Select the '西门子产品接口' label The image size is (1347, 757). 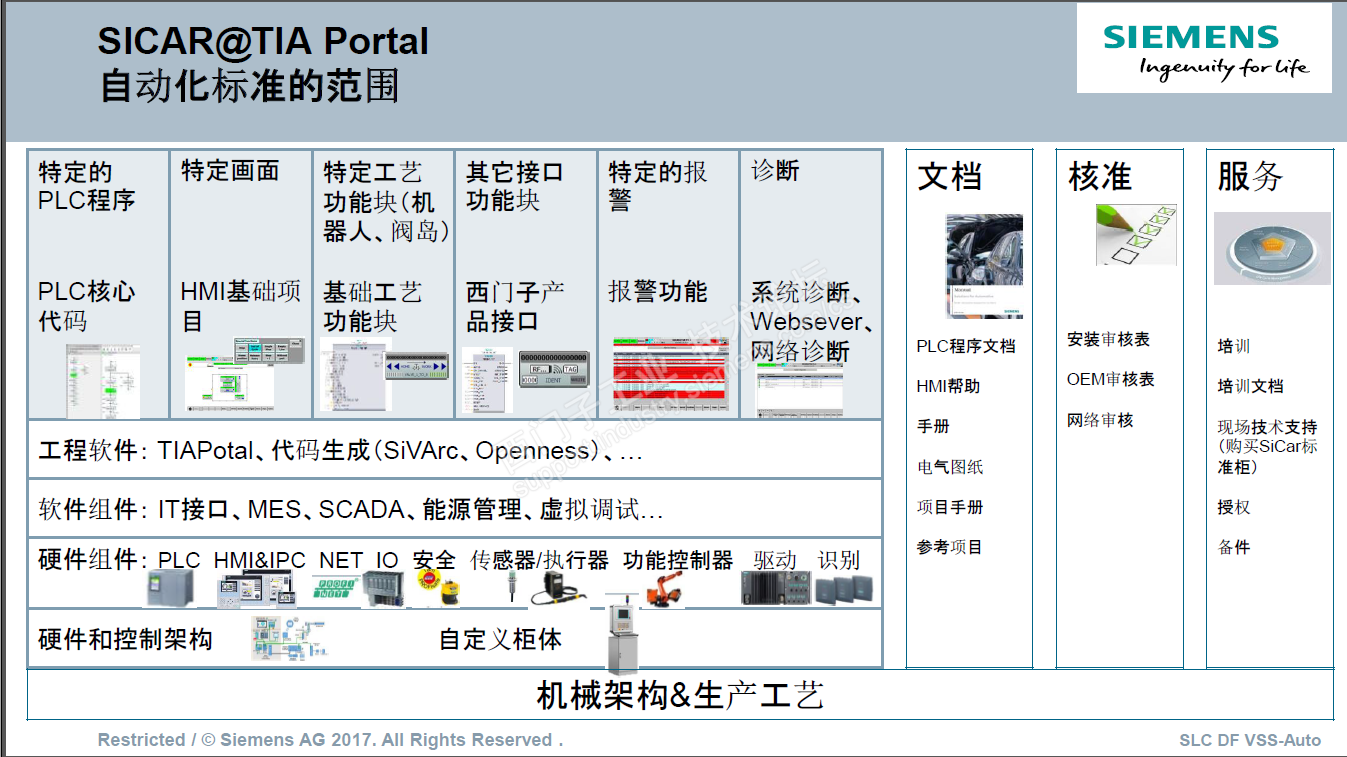(x=515, y=306)
